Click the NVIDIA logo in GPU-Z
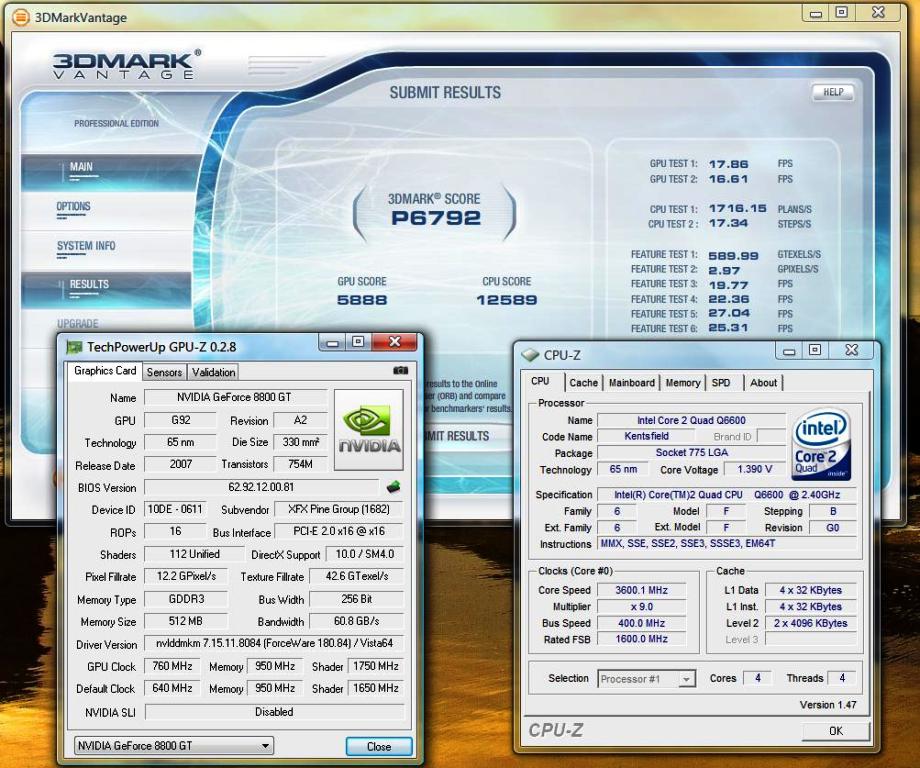Screen dimensions: 920x768 [368, 429]
